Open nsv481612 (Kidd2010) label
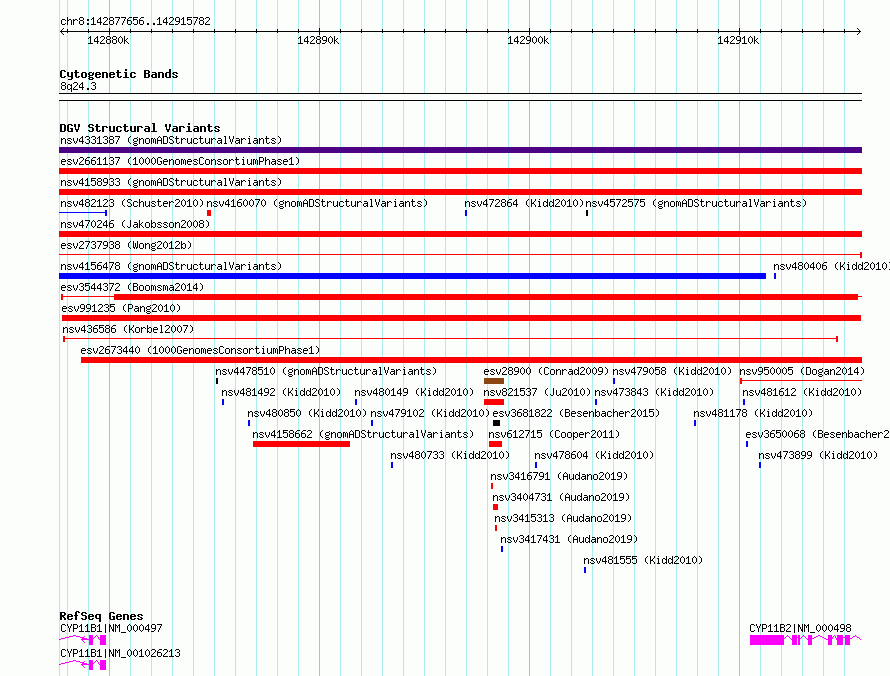 pos(802,392)
